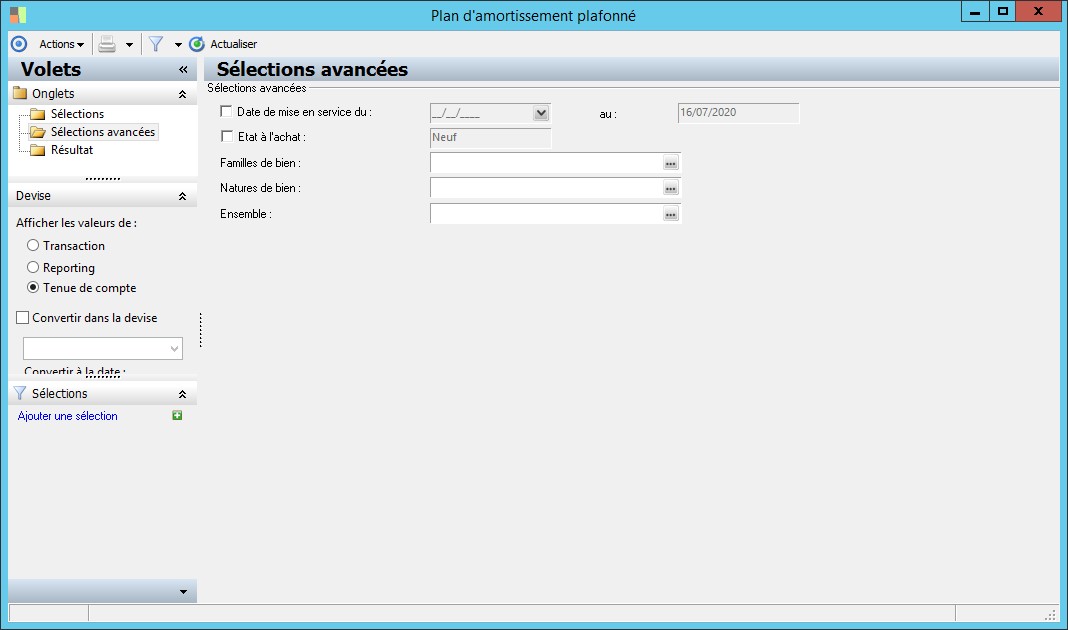Collapse the Devise section
This screenshot has height=630, width=1068.
183,196
